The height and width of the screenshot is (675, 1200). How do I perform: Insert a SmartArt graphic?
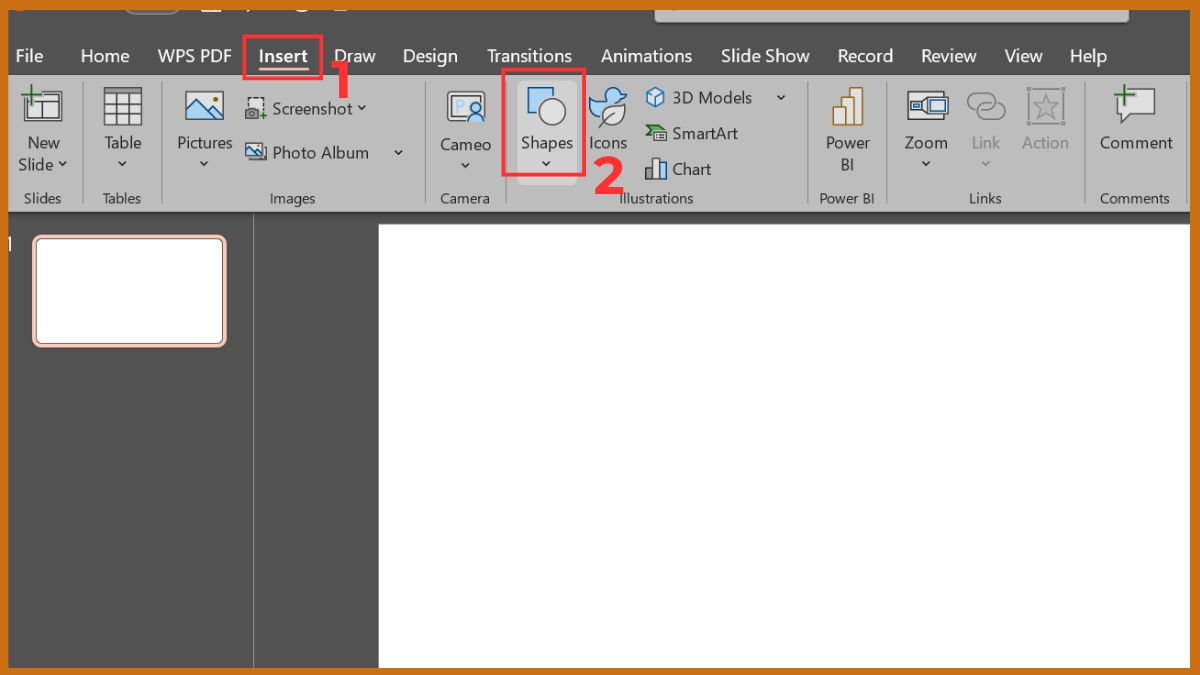coord(693,133)
